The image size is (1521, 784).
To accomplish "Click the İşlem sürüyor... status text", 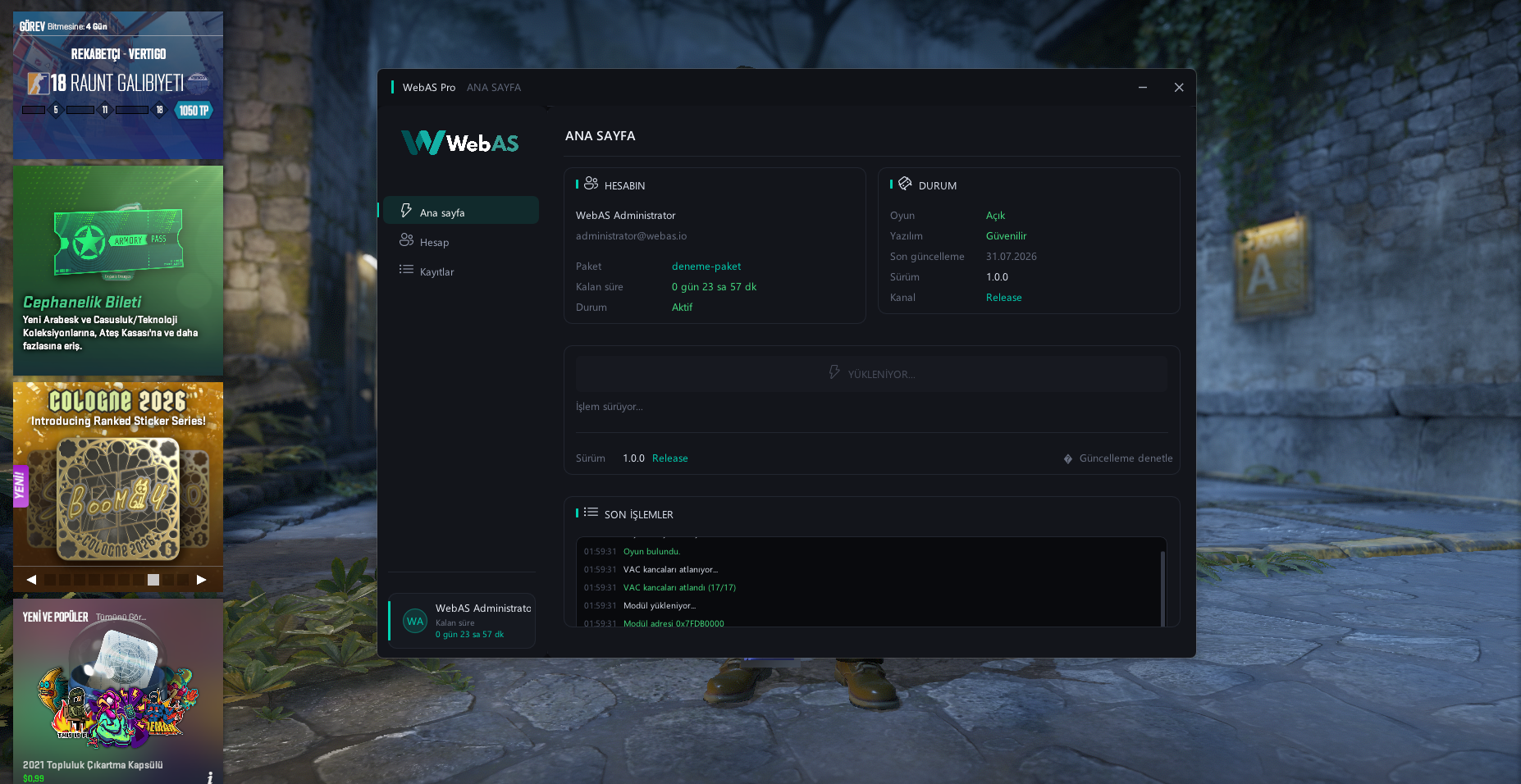I will pos(610,407).
